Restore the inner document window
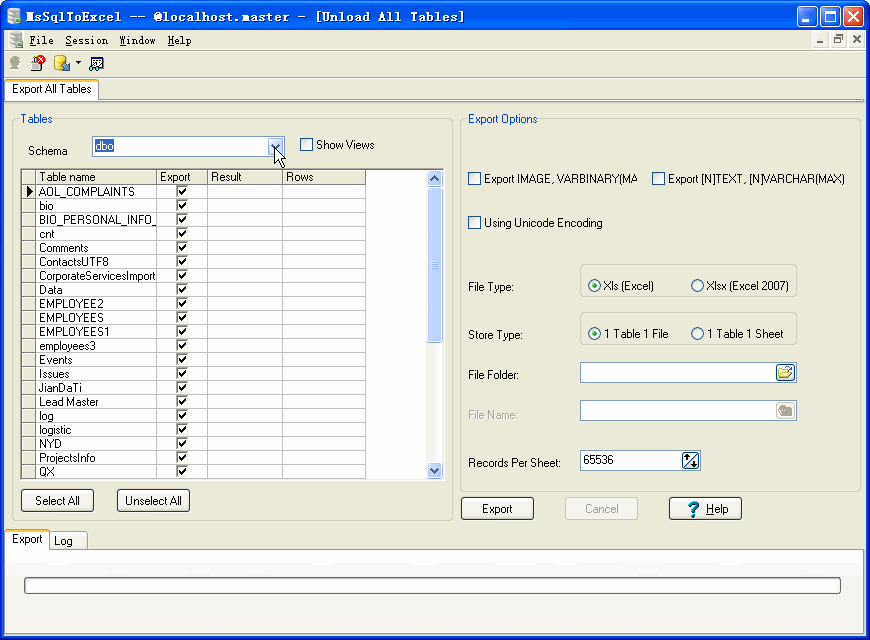 tap(838, 39)
